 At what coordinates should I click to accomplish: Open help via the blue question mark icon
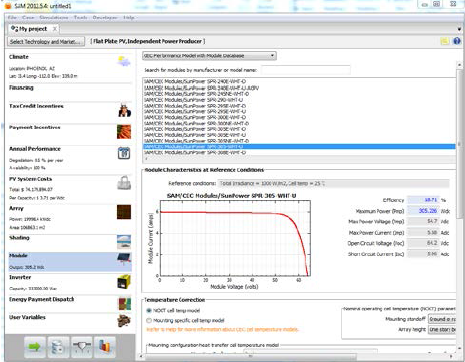pyautogui.click(x=457, y=41)
